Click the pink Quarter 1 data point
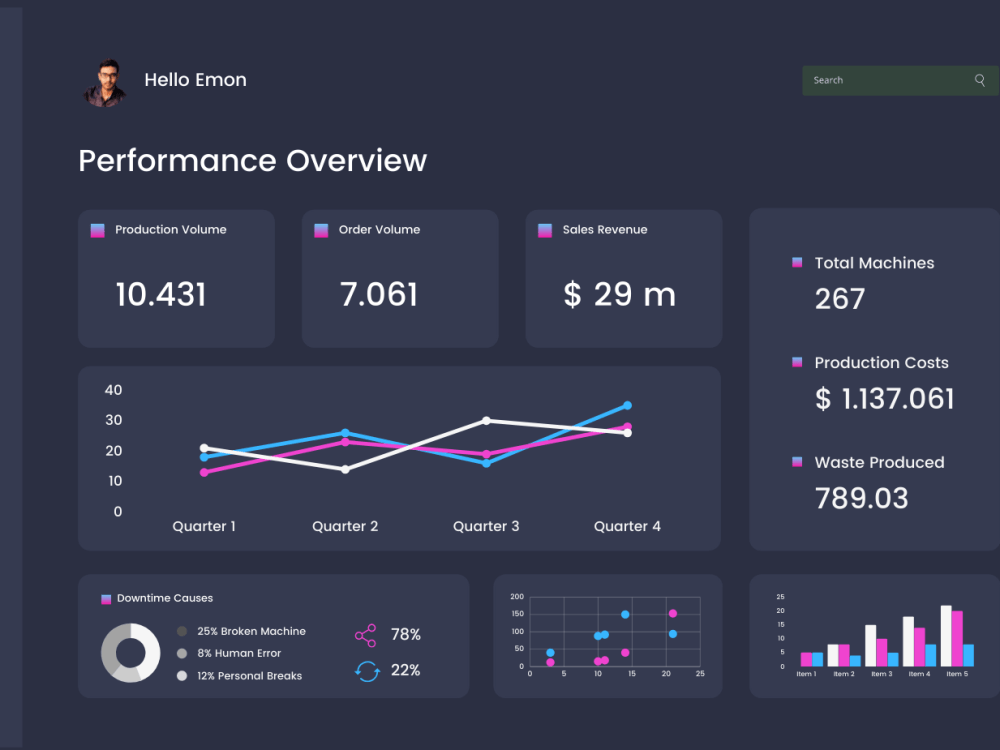 [204, 473]
